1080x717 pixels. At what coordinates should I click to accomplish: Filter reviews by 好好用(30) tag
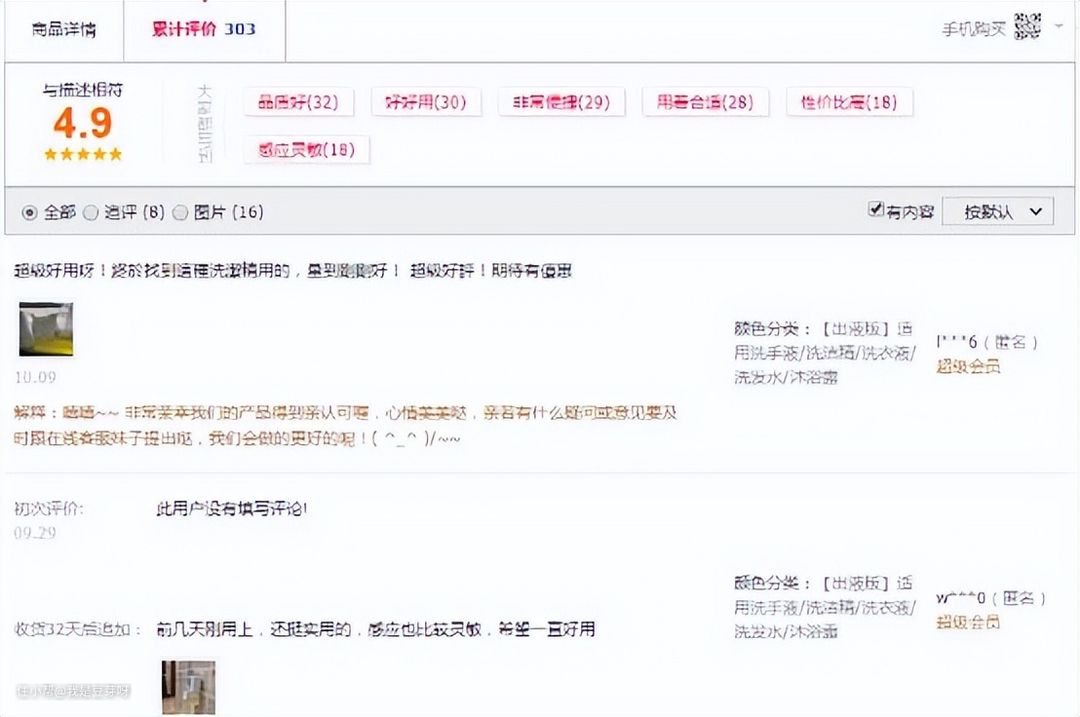(x=426, y=102)
